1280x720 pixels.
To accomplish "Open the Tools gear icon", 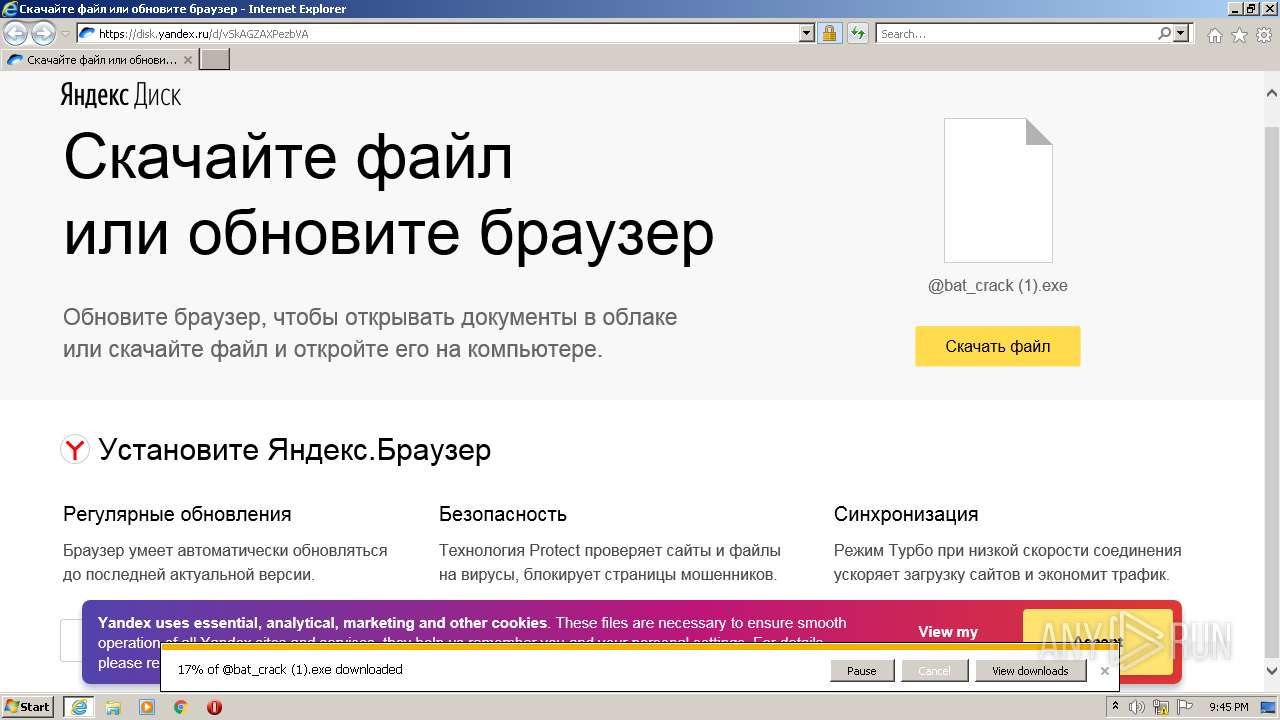I will click(x=1264, y=35).
